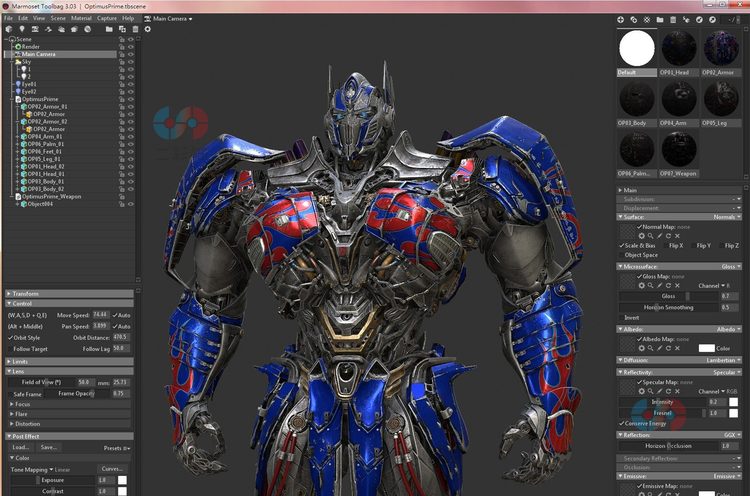Click the material panel trash icon
The width and height of the screenshot is (750, 496).
pos(673,20)
